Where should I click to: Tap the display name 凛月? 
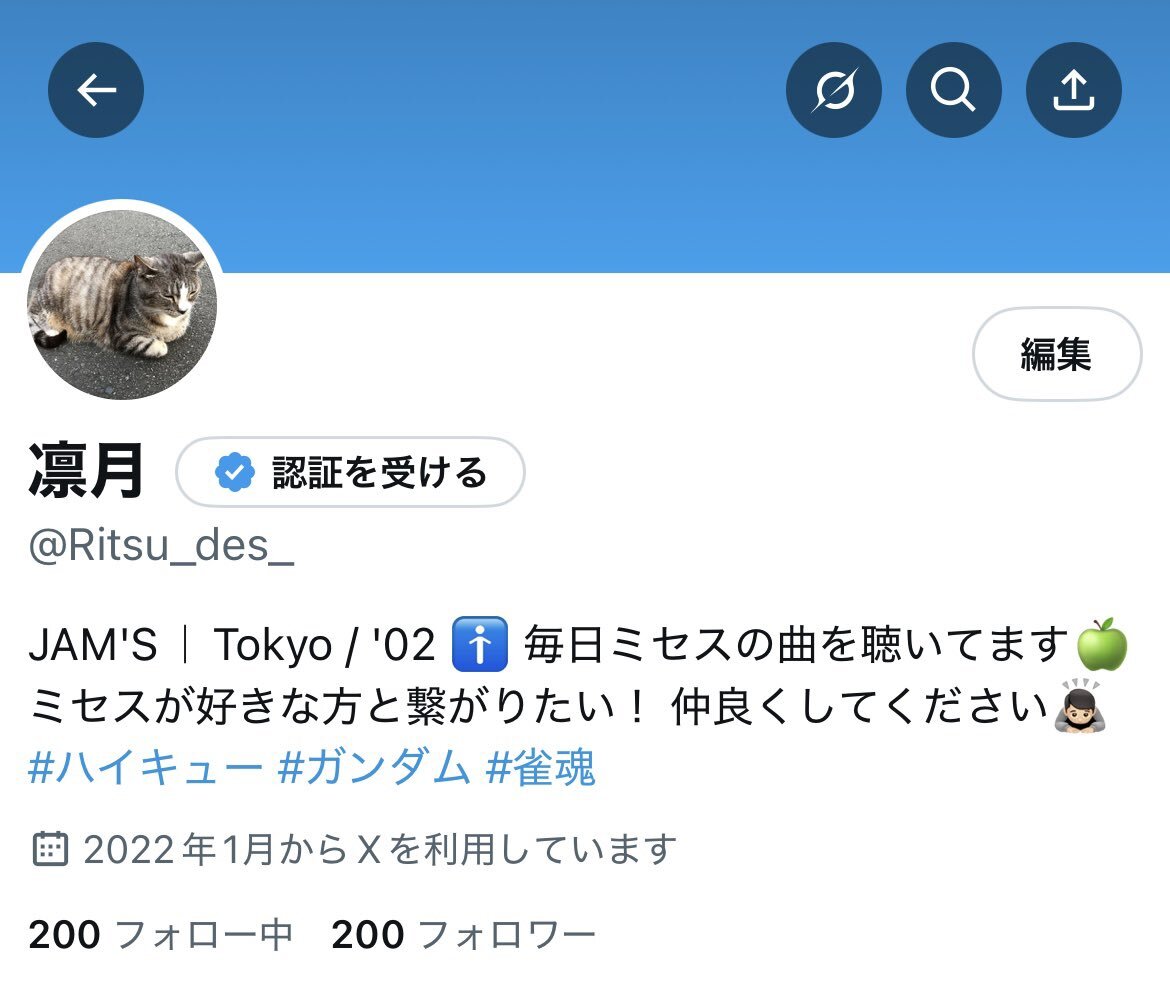[85, 472]
